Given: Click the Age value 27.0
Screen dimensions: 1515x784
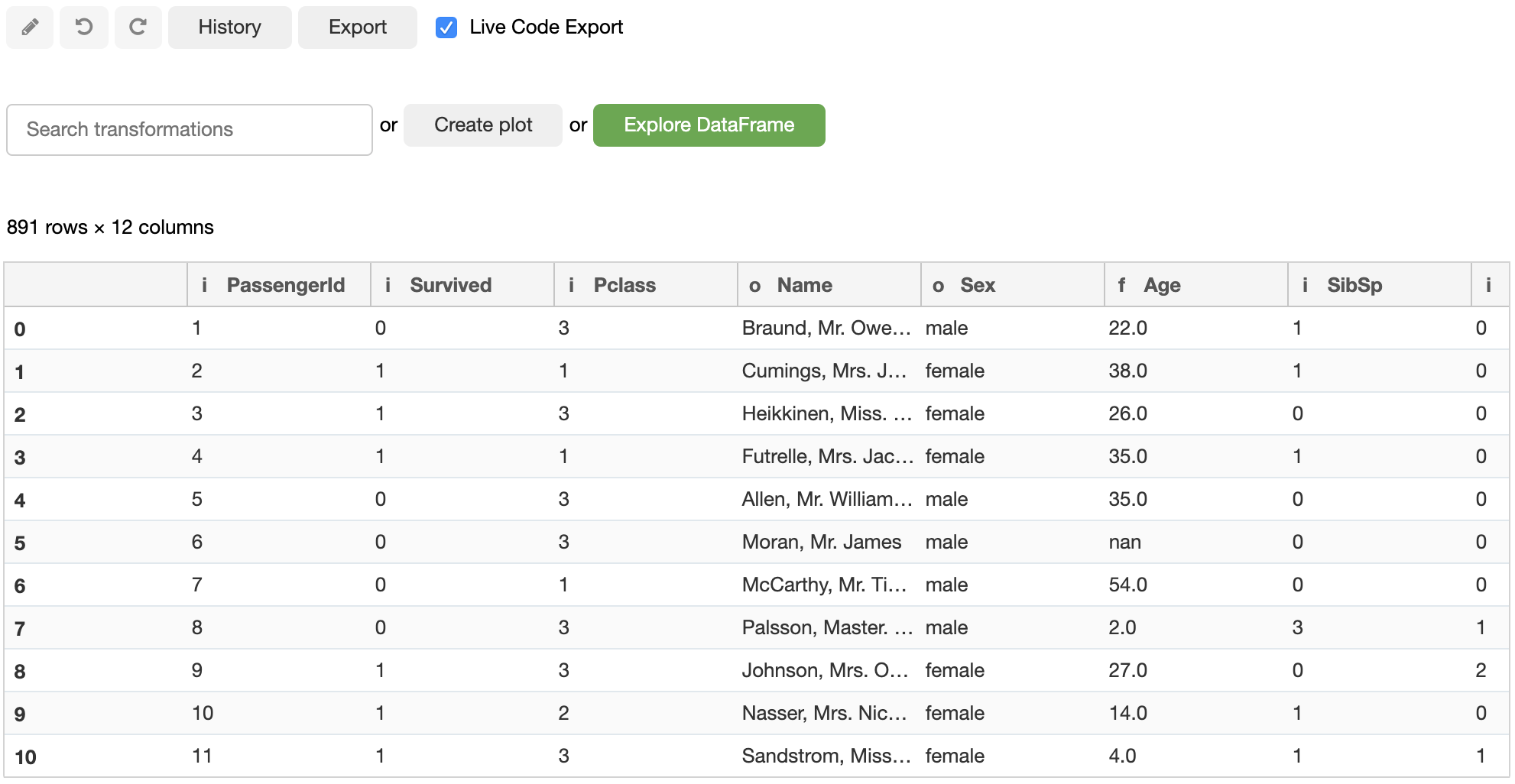Looking at the screenshot, I should (1128, 671).
